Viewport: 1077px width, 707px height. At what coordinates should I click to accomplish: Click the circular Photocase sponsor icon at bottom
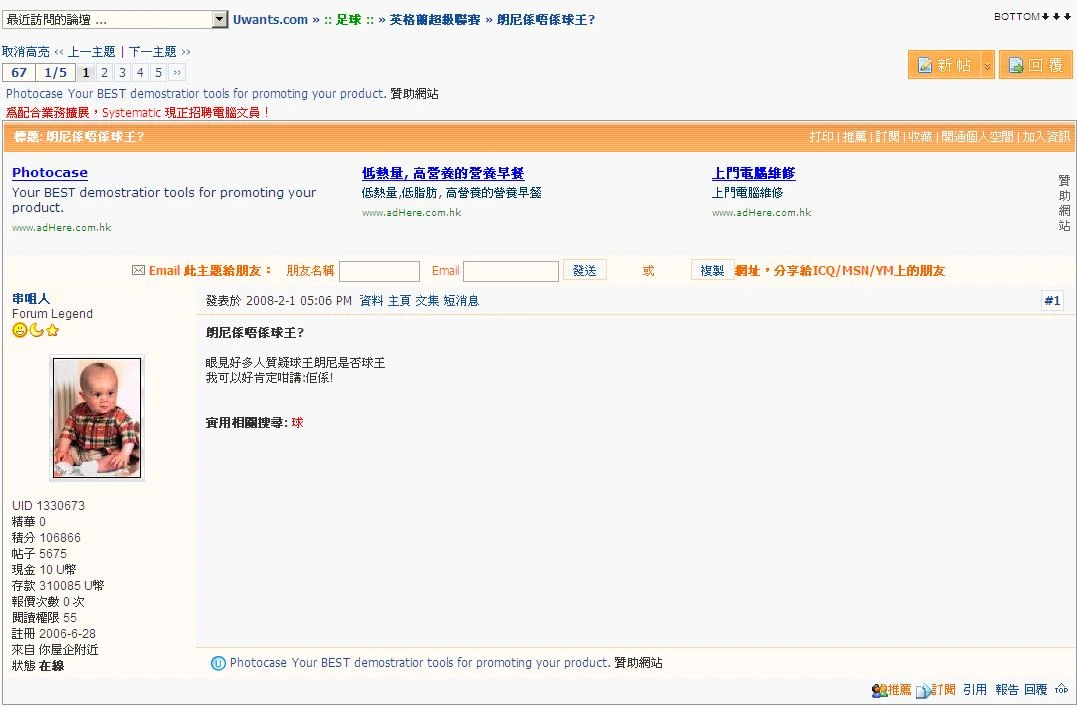(x=218, y=662)
